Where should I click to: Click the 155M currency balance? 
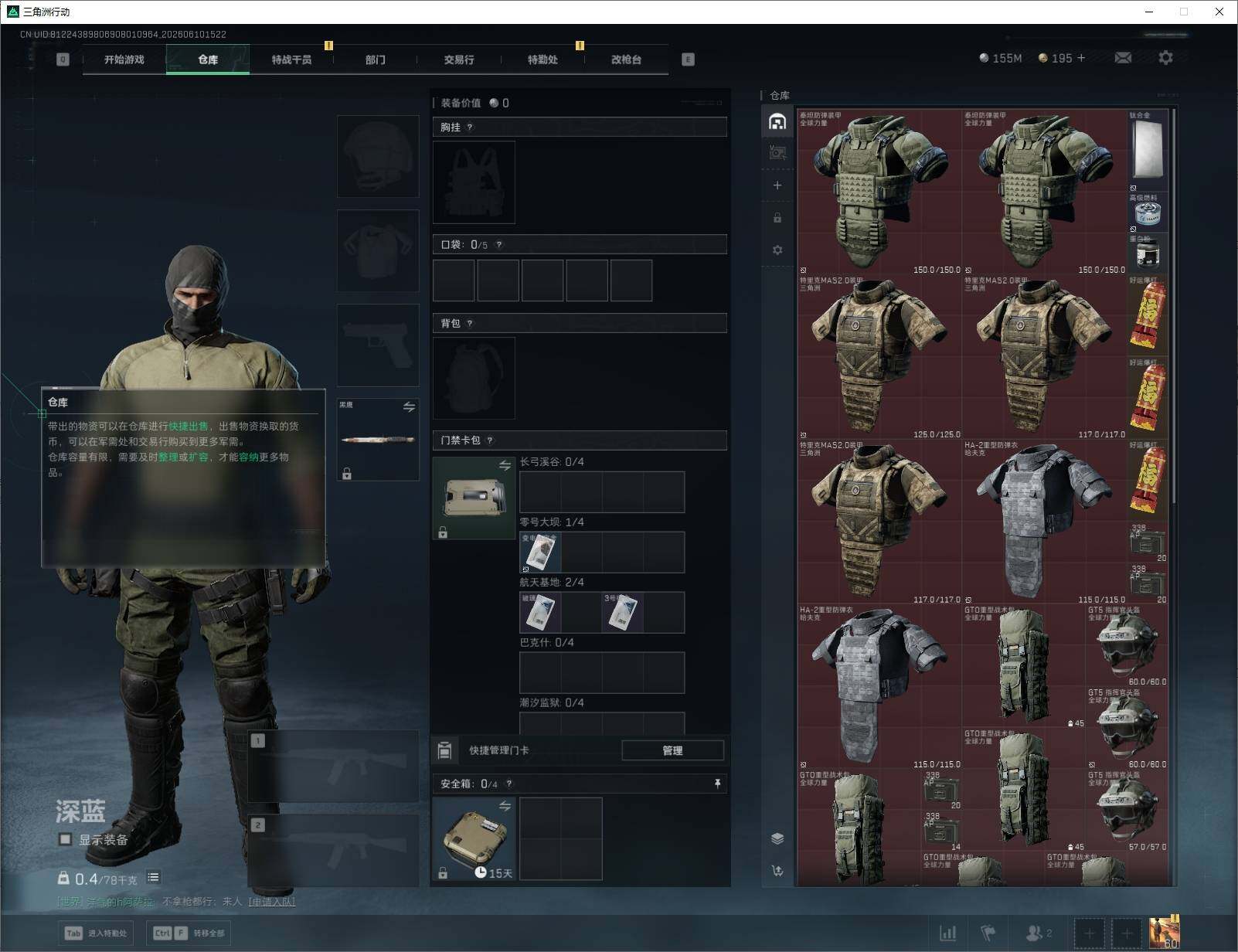pyautogui.click(x=1000, y=58)
